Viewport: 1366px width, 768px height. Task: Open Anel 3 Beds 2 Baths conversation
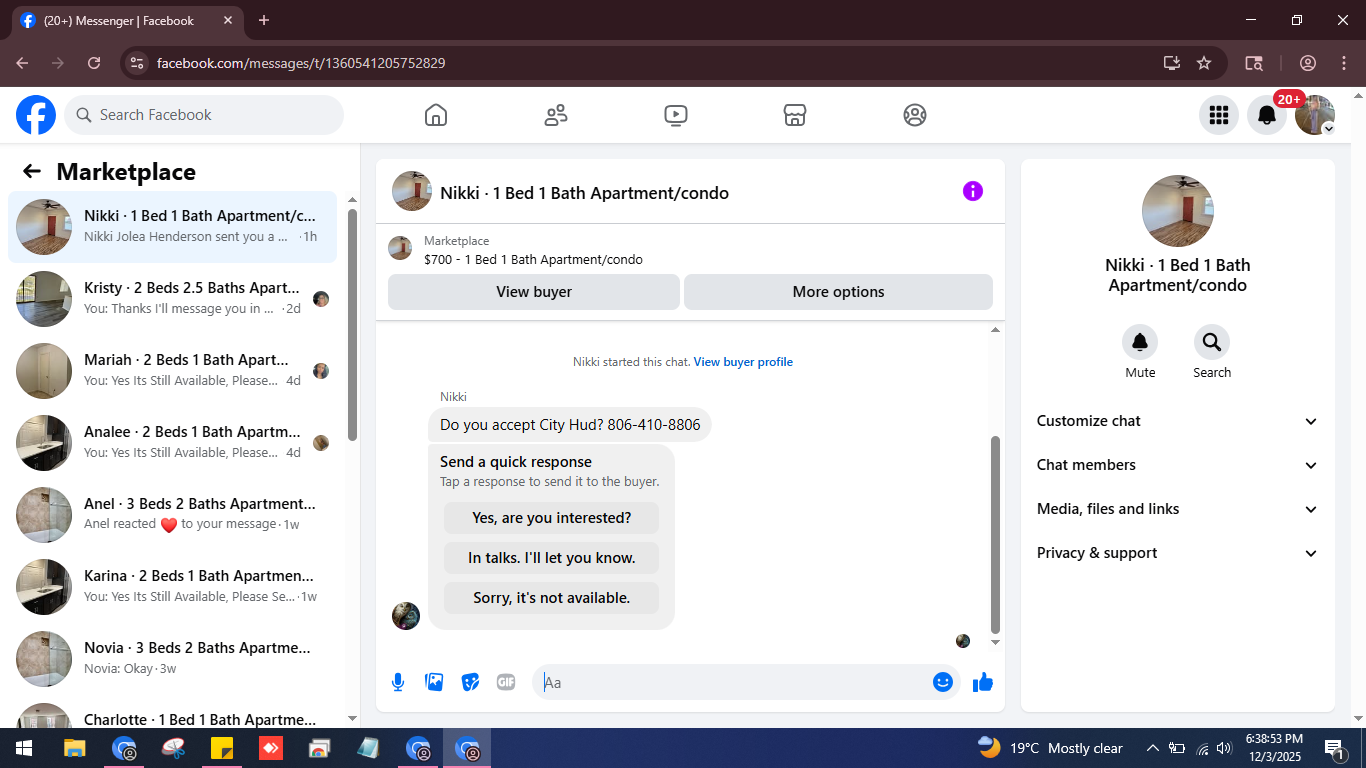(172, 515)
